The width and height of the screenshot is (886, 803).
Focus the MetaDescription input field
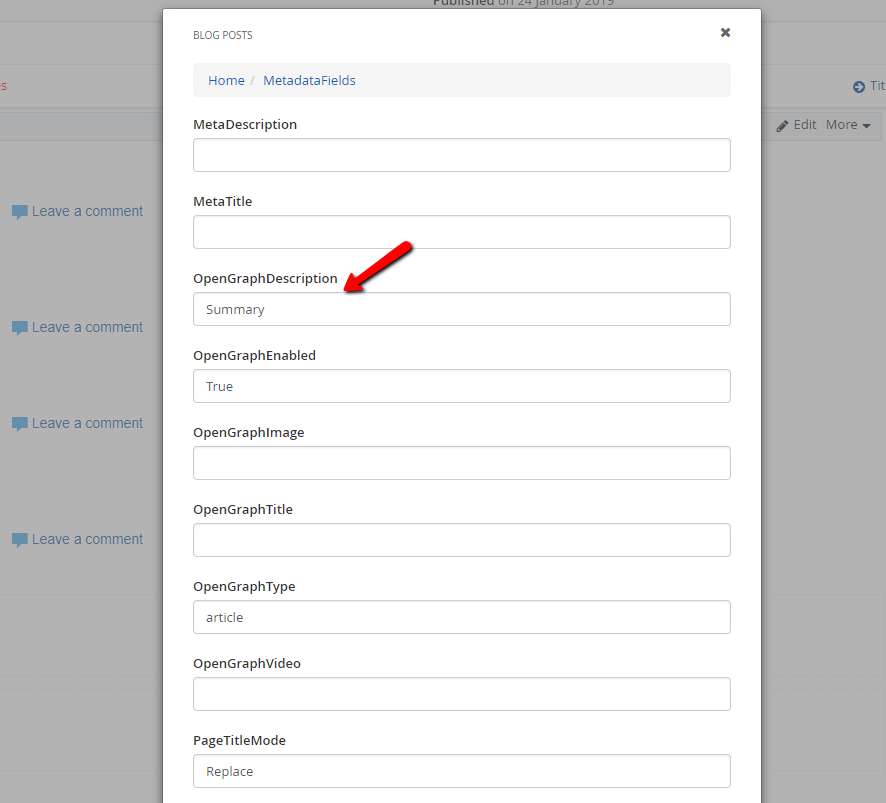[461, 155]
